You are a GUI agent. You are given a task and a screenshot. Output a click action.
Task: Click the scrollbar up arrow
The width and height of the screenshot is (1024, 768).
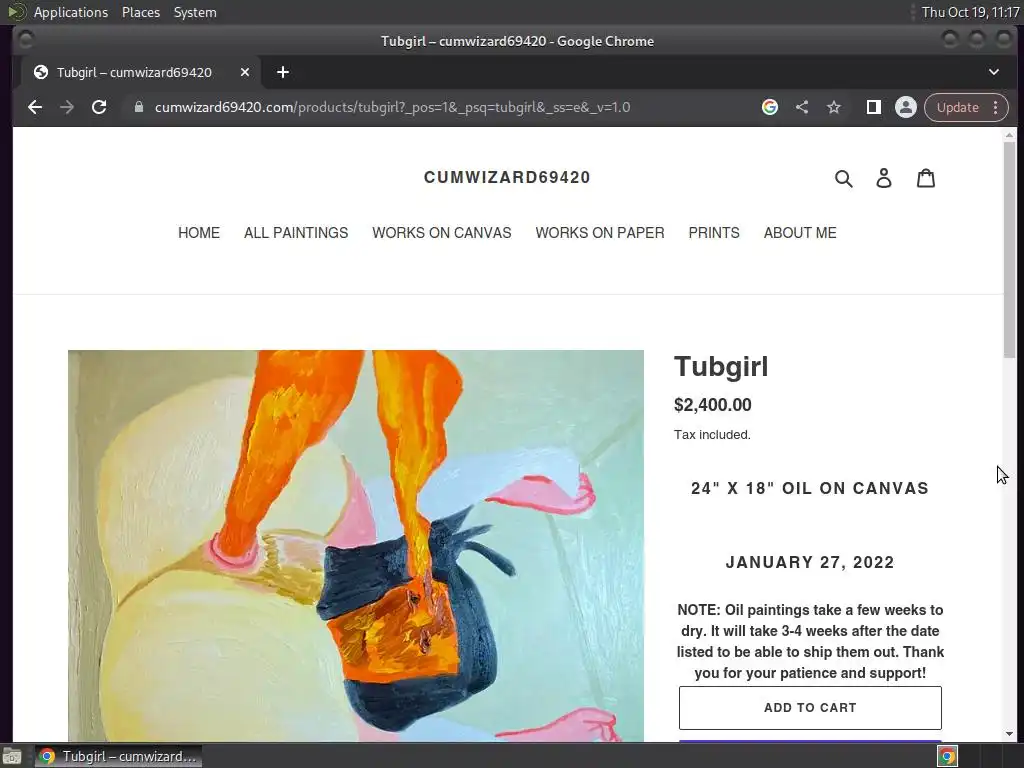pos(1010,135)
